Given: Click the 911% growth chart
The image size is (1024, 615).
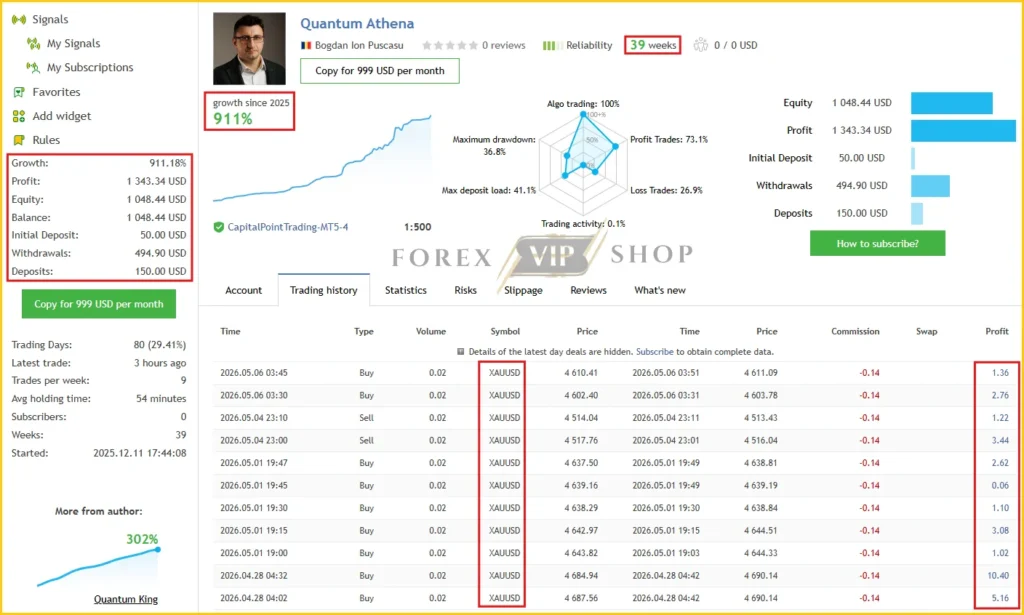Looking at the screenshot, I should tap(322, 159).
